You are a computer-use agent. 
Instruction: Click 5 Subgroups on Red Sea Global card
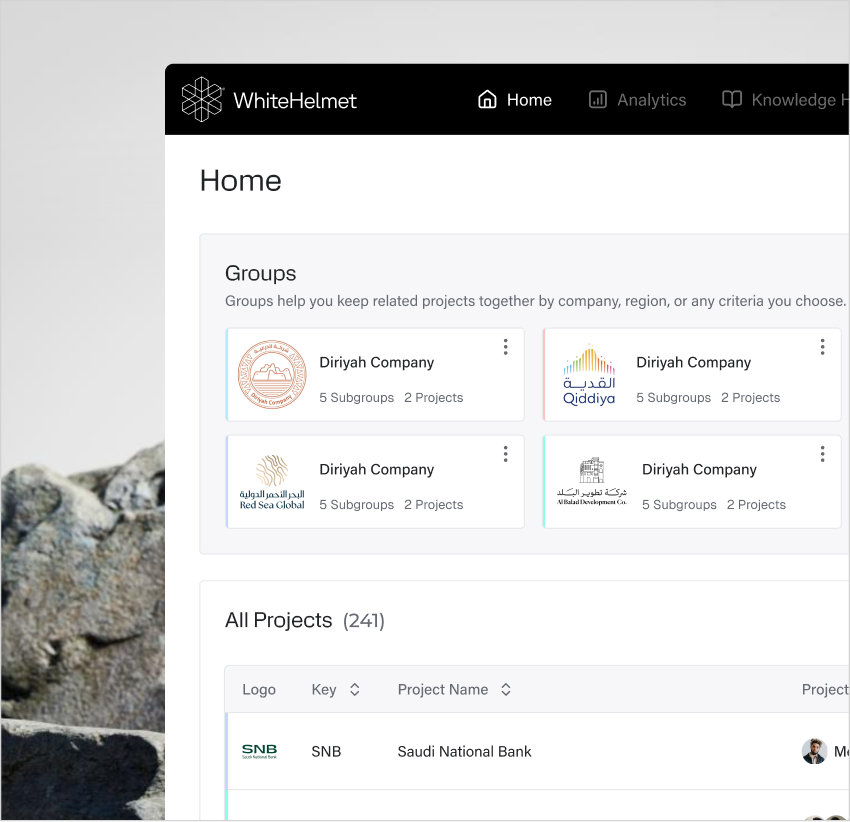pos(357,505)
